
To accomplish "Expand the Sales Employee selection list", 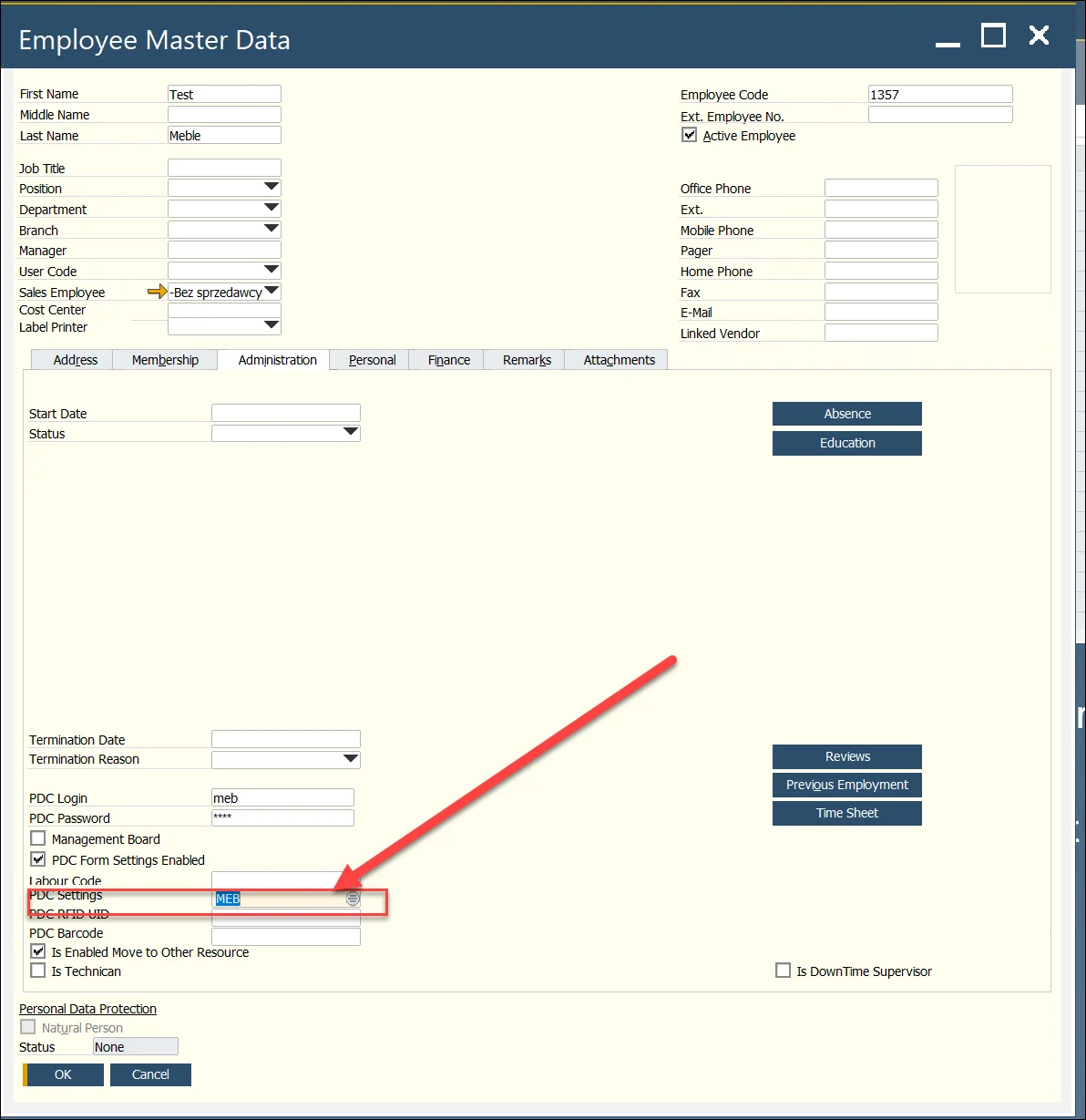I will 271,291.
